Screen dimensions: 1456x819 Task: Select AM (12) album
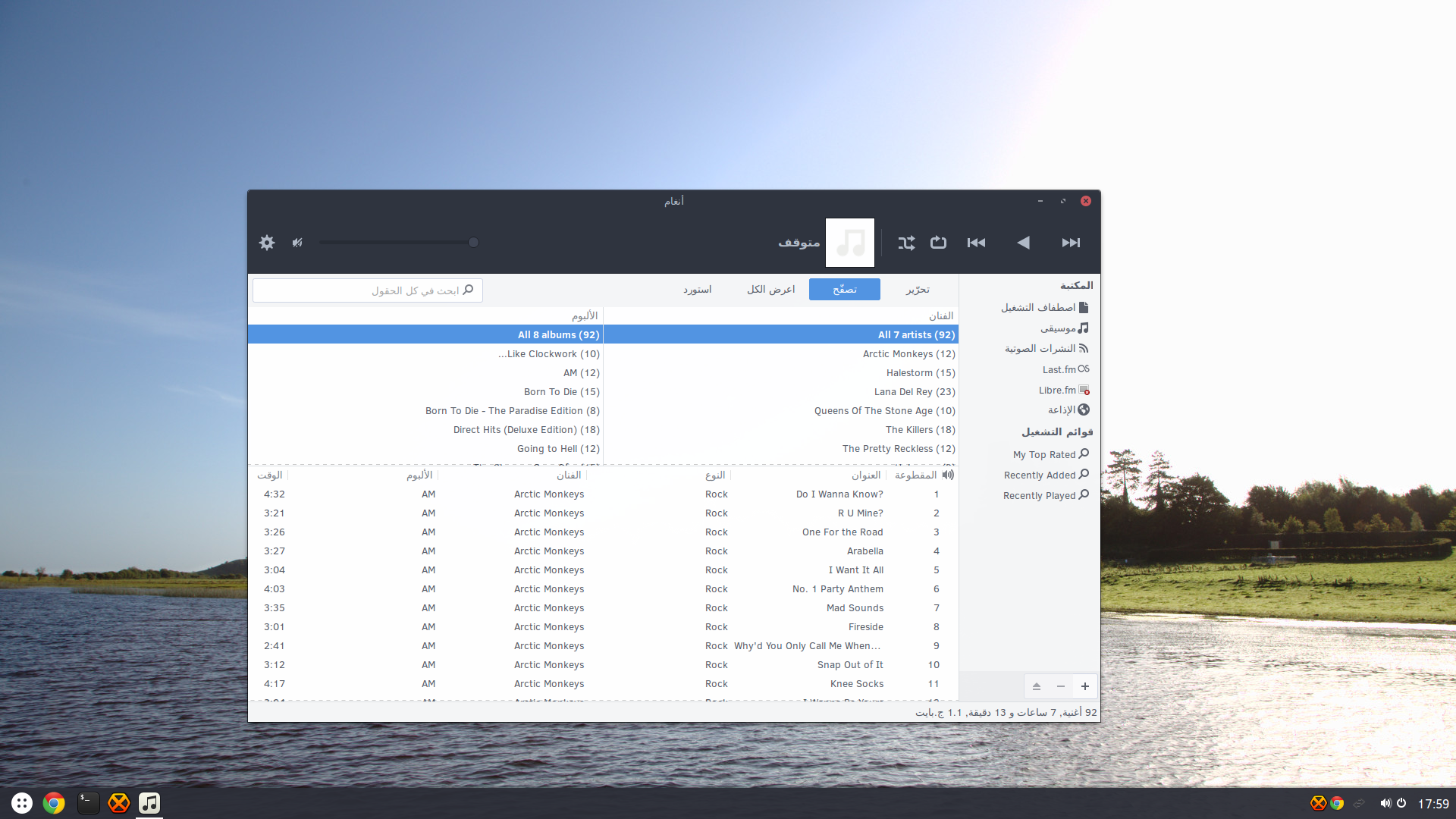pos(425,373)
